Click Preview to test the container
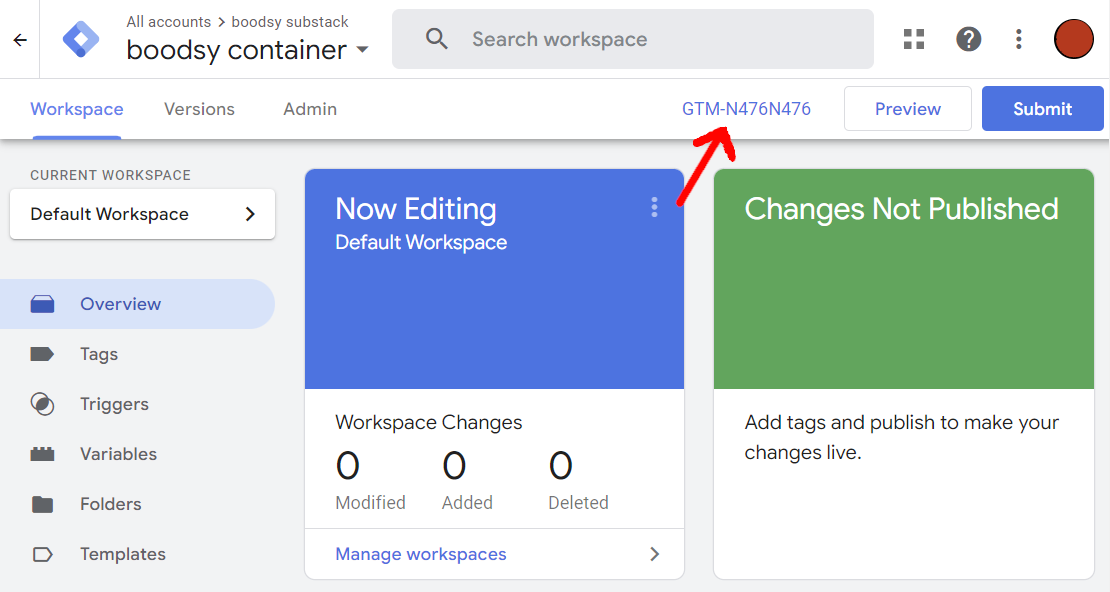The image size is (1110, 592). [x=907, y=108]
